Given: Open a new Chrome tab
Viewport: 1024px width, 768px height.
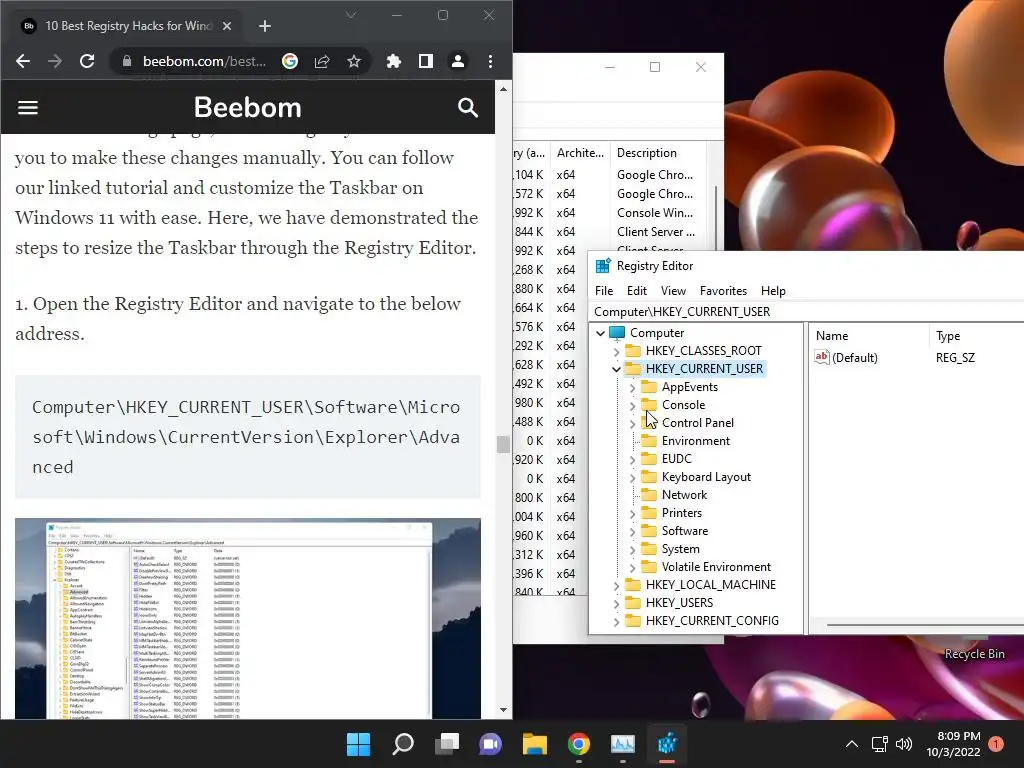Looking at the screenshot, I should point(264,26).
